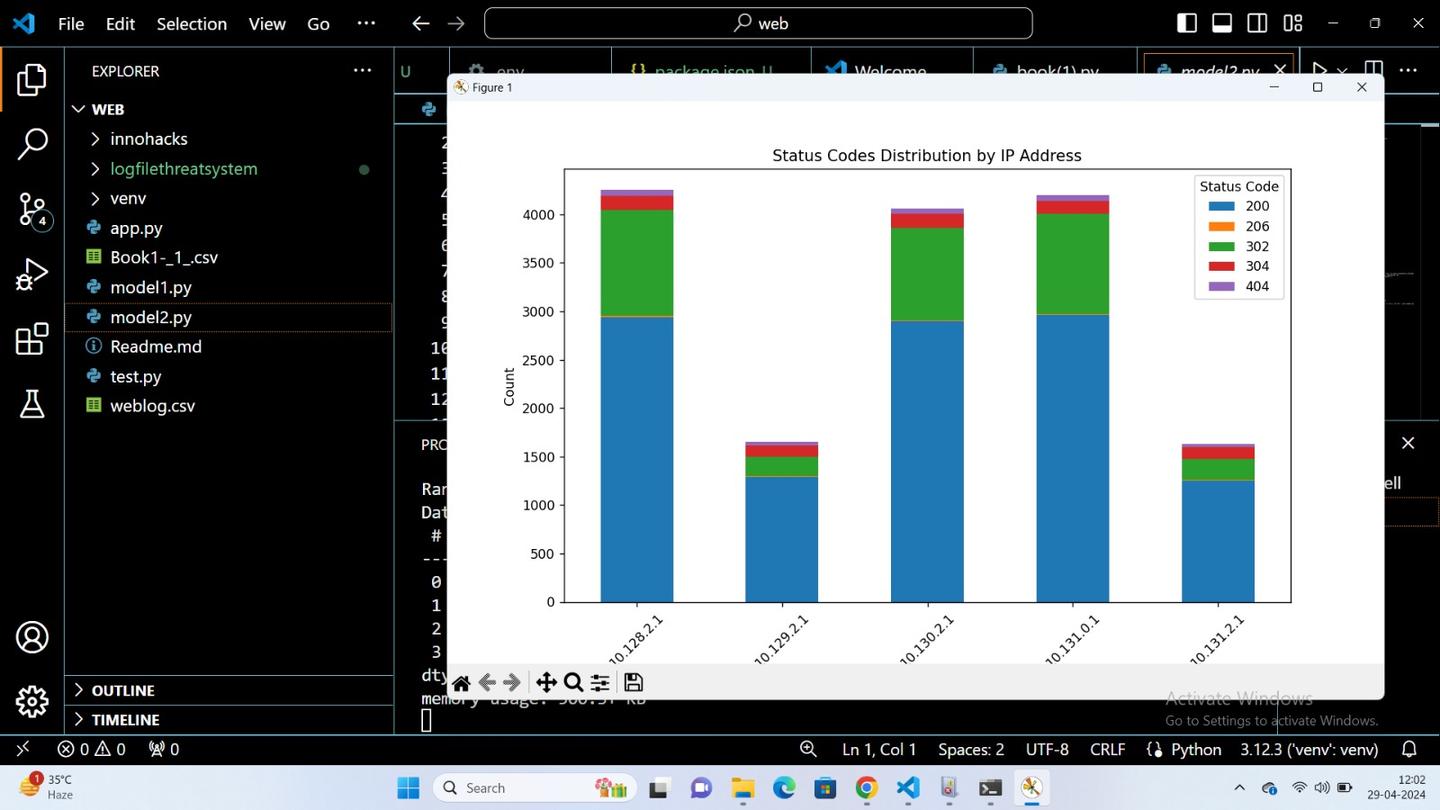Screen dimensions: 1440x810
Task: Open Configure subplots sliders tool
Action: [600, 683]
